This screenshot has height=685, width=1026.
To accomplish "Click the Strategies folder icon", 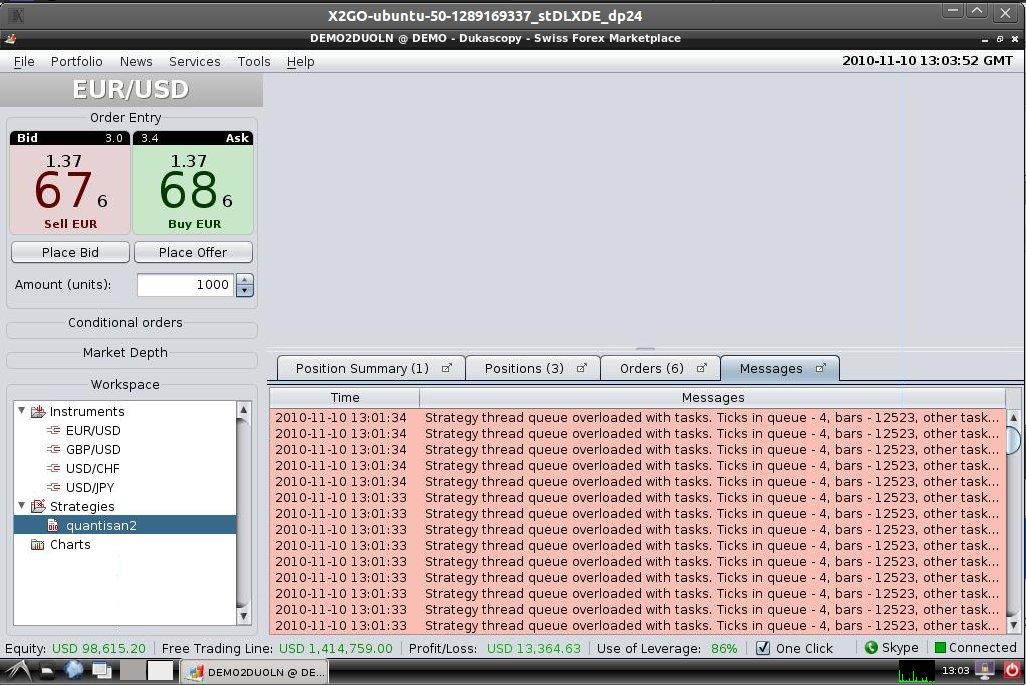I will [x=39, y=506].
